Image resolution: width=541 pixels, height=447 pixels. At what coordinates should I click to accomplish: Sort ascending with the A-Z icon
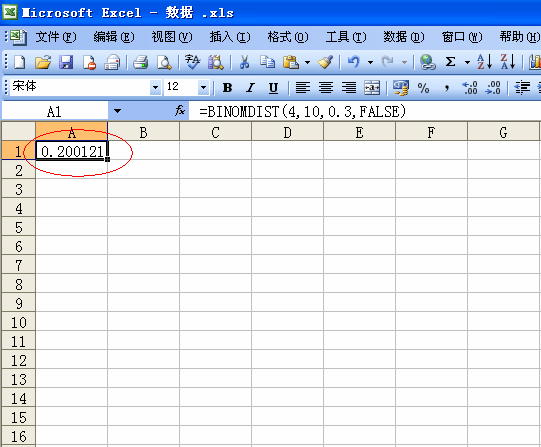pos(484,62)
